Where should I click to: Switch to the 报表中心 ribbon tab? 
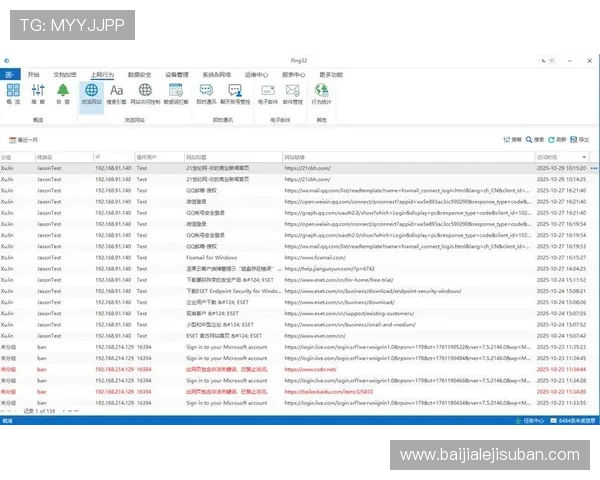[x=293, y=75]
